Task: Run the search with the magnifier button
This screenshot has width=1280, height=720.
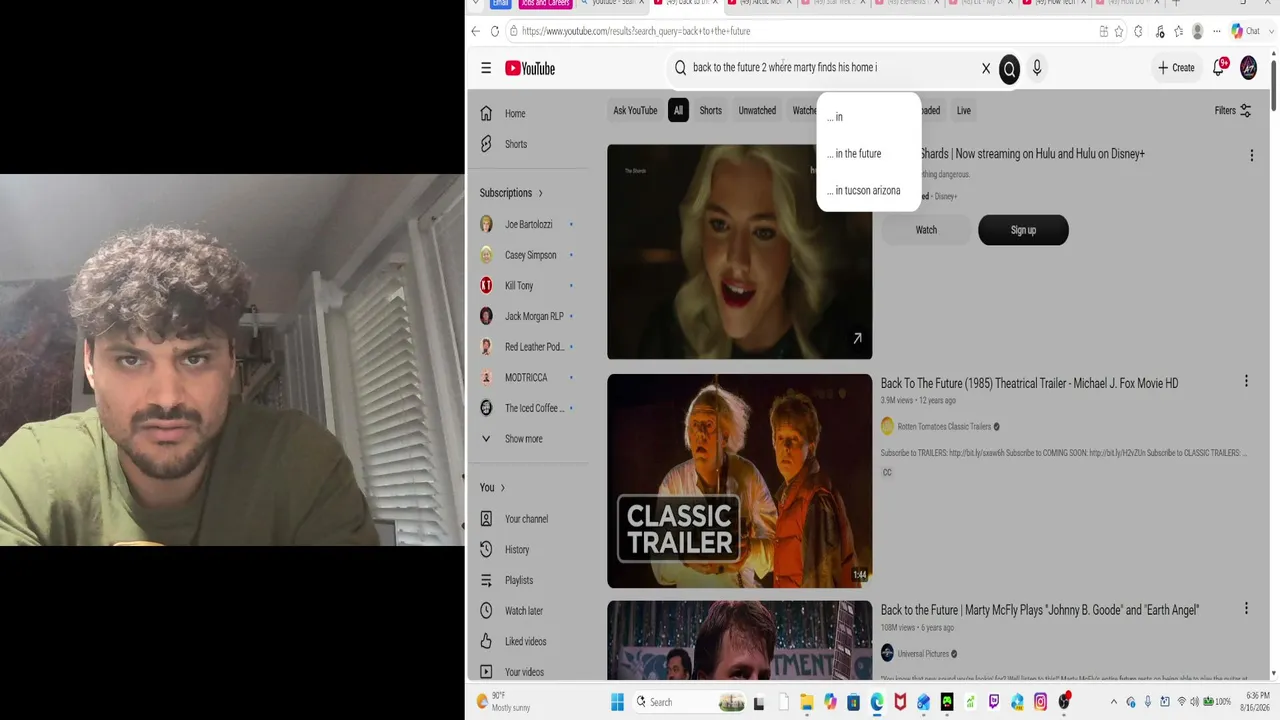Action: point(1009,68)
